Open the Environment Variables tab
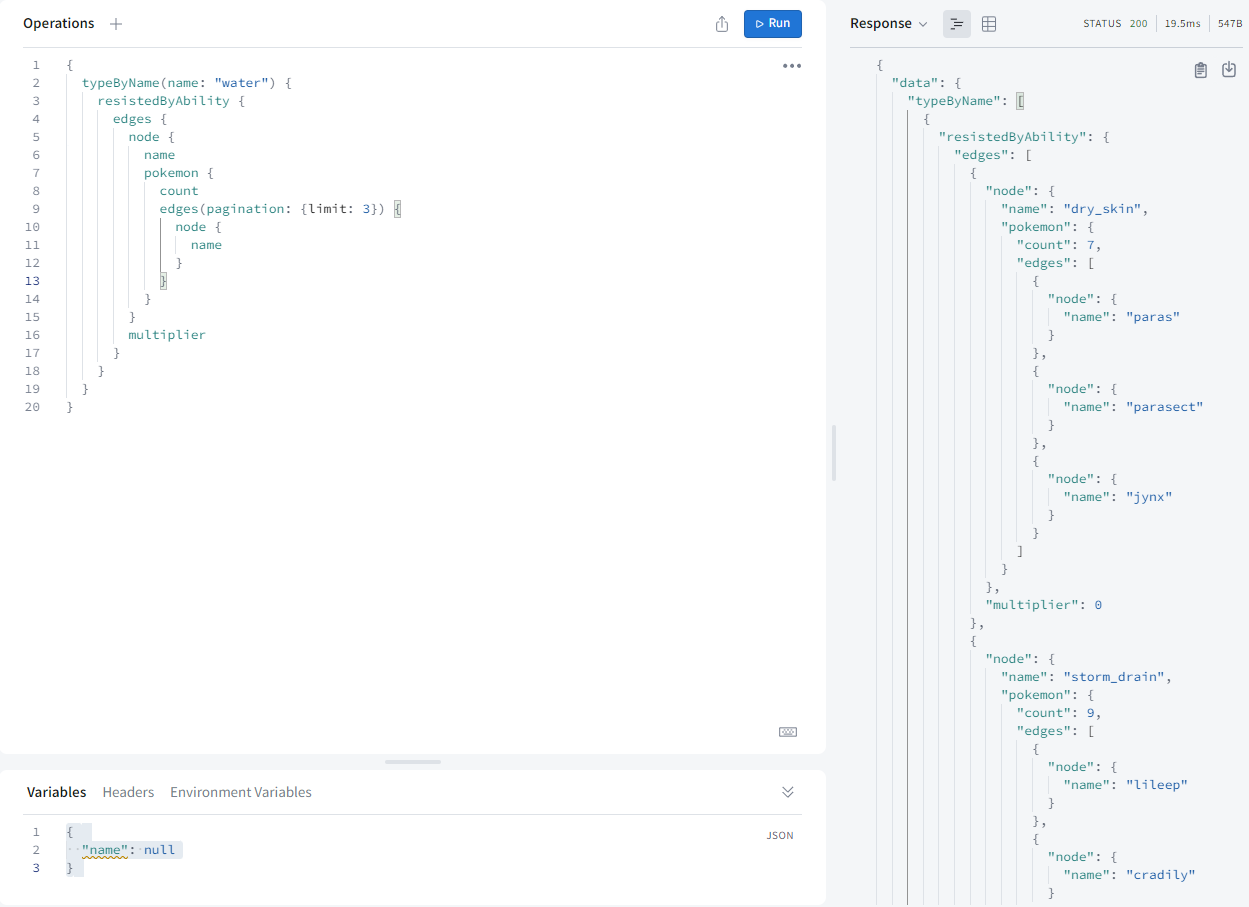The height and width of the screenshot is (907, 1249). pos(241,792)
